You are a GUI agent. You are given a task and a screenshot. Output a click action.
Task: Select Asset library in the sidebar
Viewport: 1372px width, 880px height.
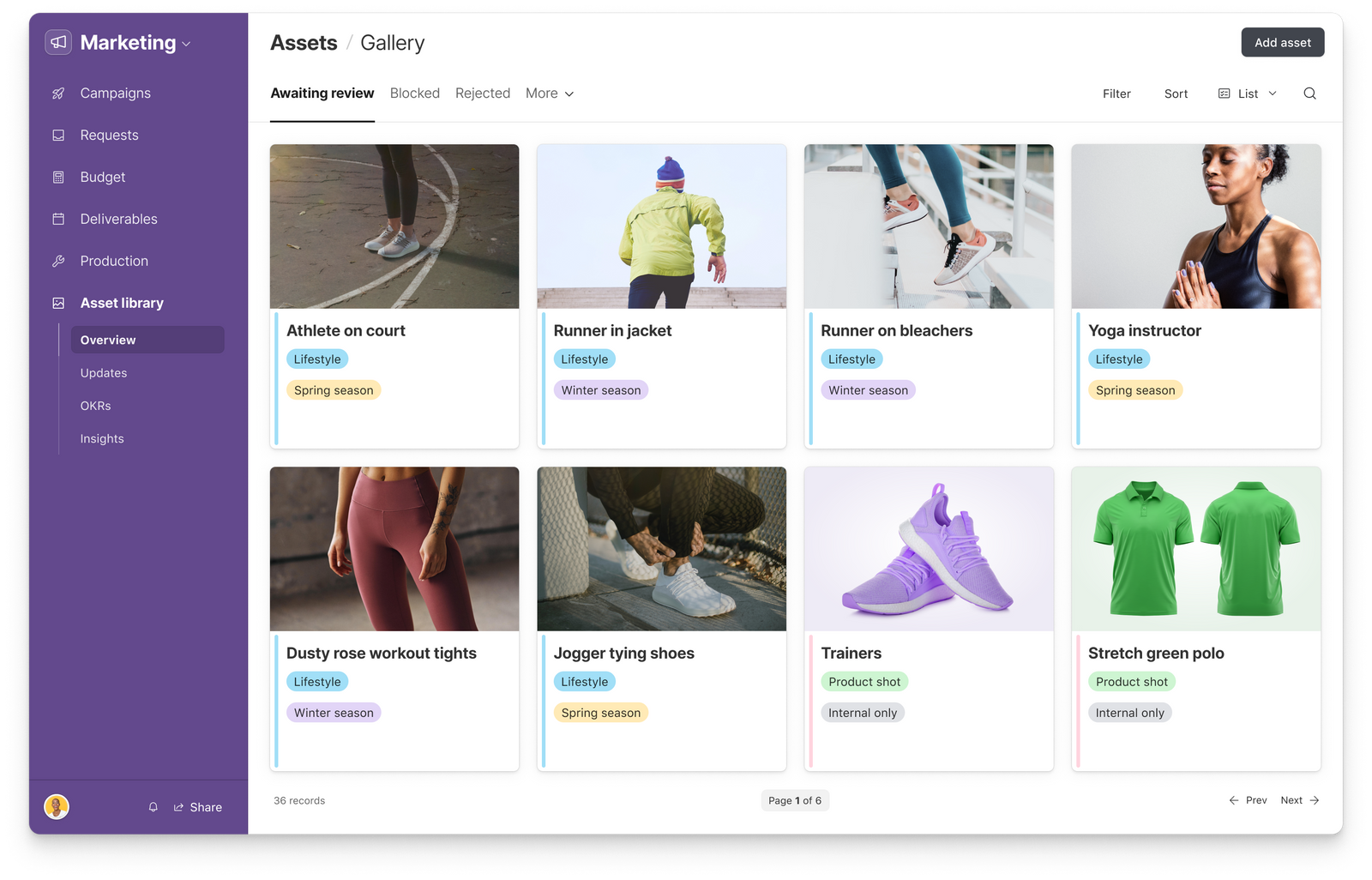[x=122, y=304]
